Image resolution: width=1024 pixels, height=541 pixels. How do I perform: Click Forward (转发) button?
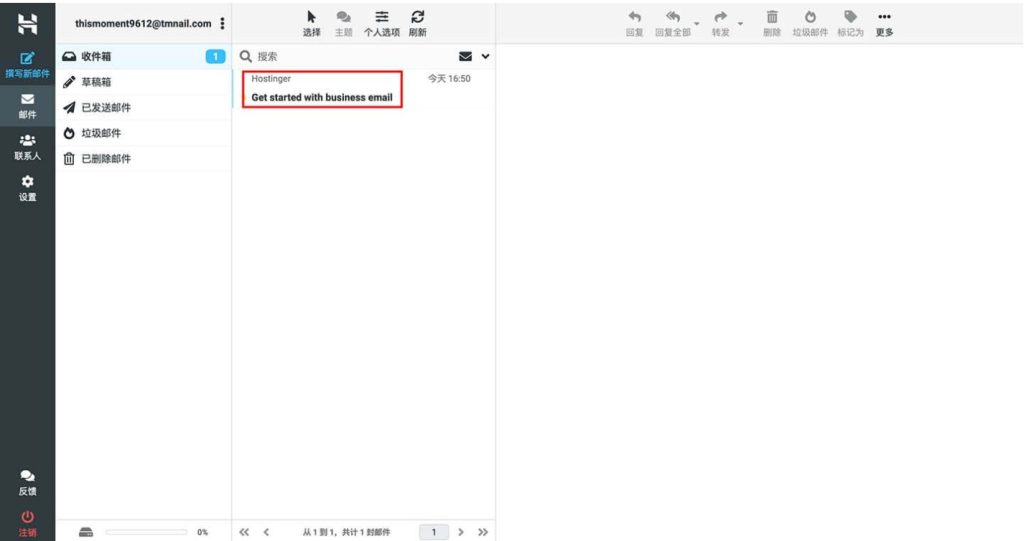pyautogui.click(x=720, y=24)
